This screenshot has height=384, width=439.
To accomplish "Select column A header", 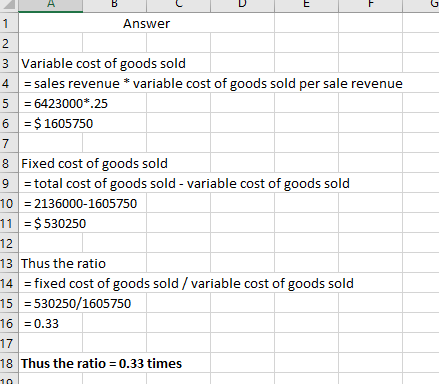I will tap(50, 6).
